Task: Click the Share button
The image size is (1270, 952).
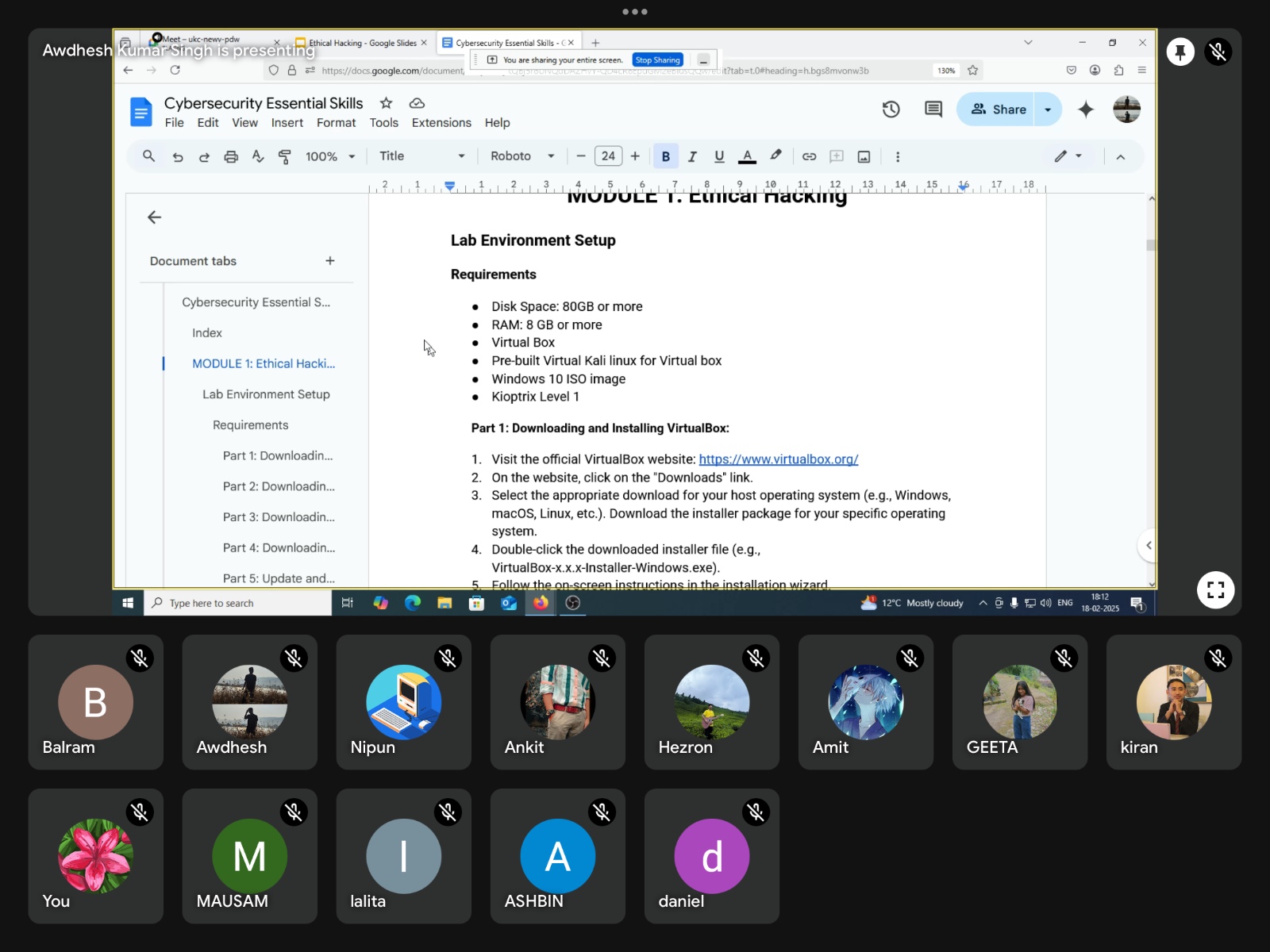Action: 999,109
